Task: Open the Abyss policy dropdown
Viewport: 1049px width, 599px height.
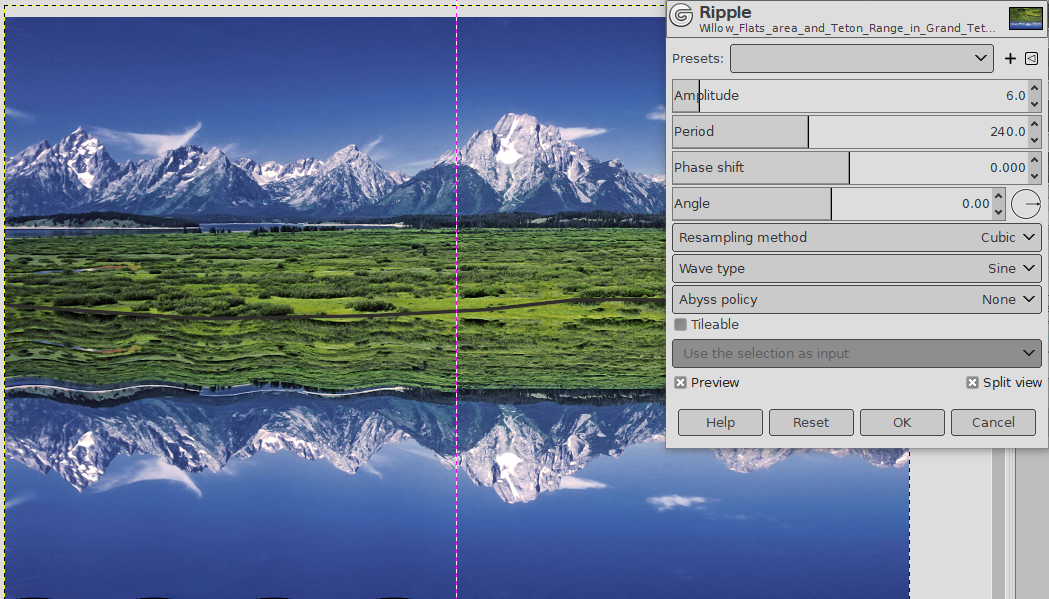Action: point(857,300)
